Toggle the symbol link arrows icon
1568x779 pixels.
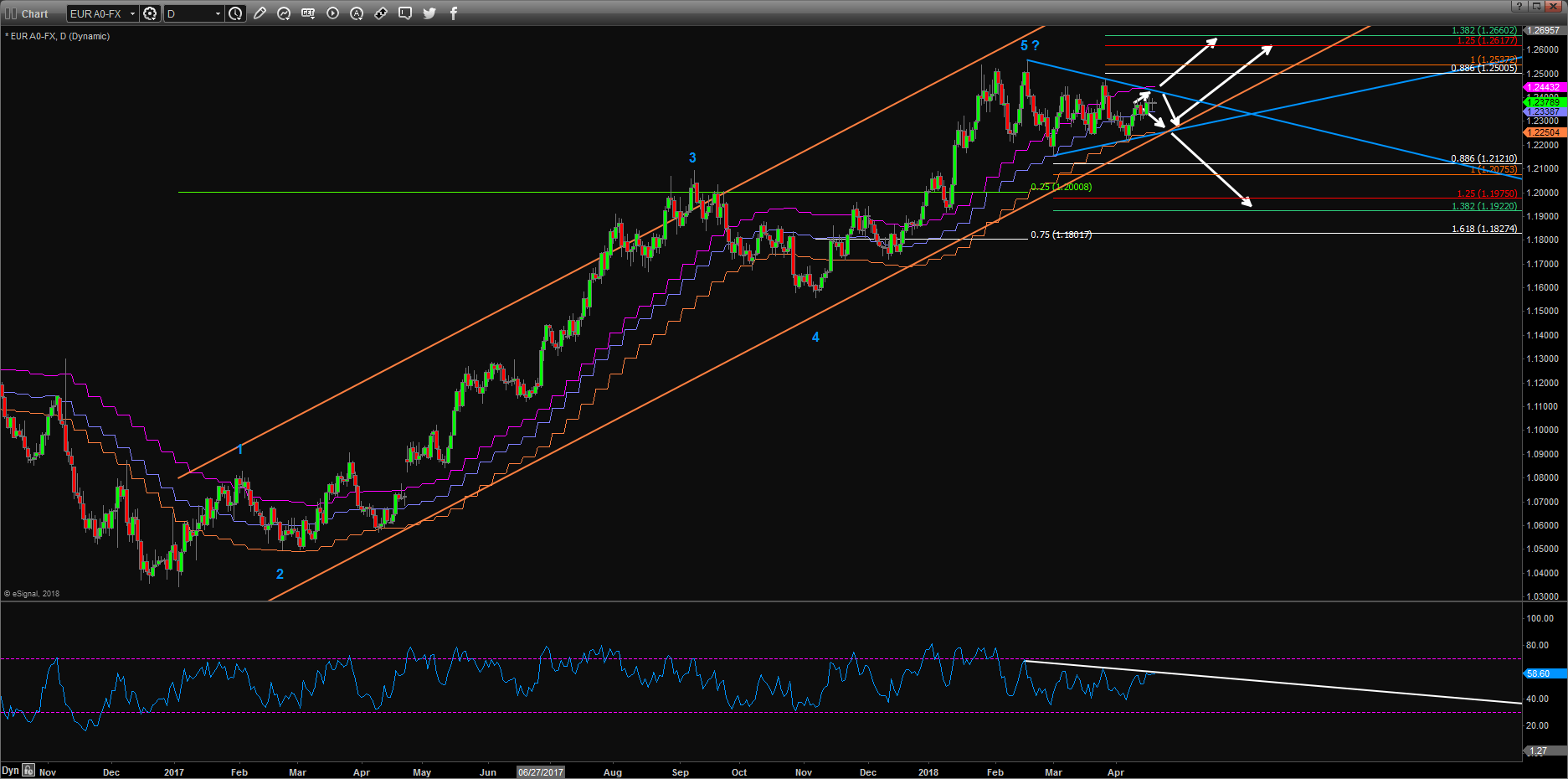point(382,13)
